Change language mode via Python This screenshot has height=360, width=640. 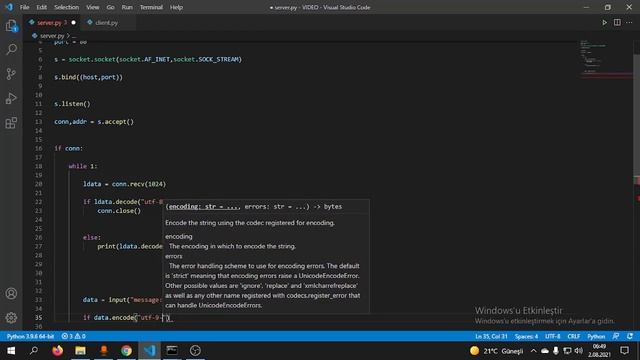[x=596, y=336]
